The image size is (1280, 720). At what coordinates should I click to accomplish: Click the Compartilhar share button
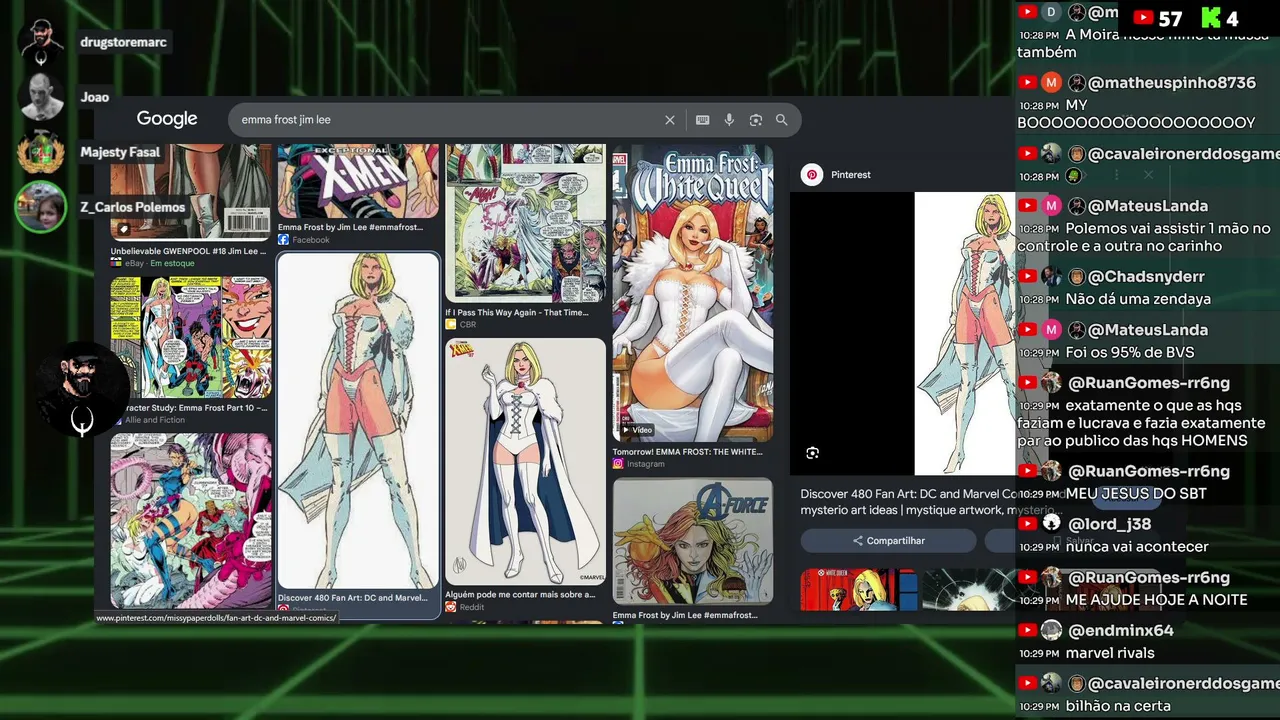888,541
